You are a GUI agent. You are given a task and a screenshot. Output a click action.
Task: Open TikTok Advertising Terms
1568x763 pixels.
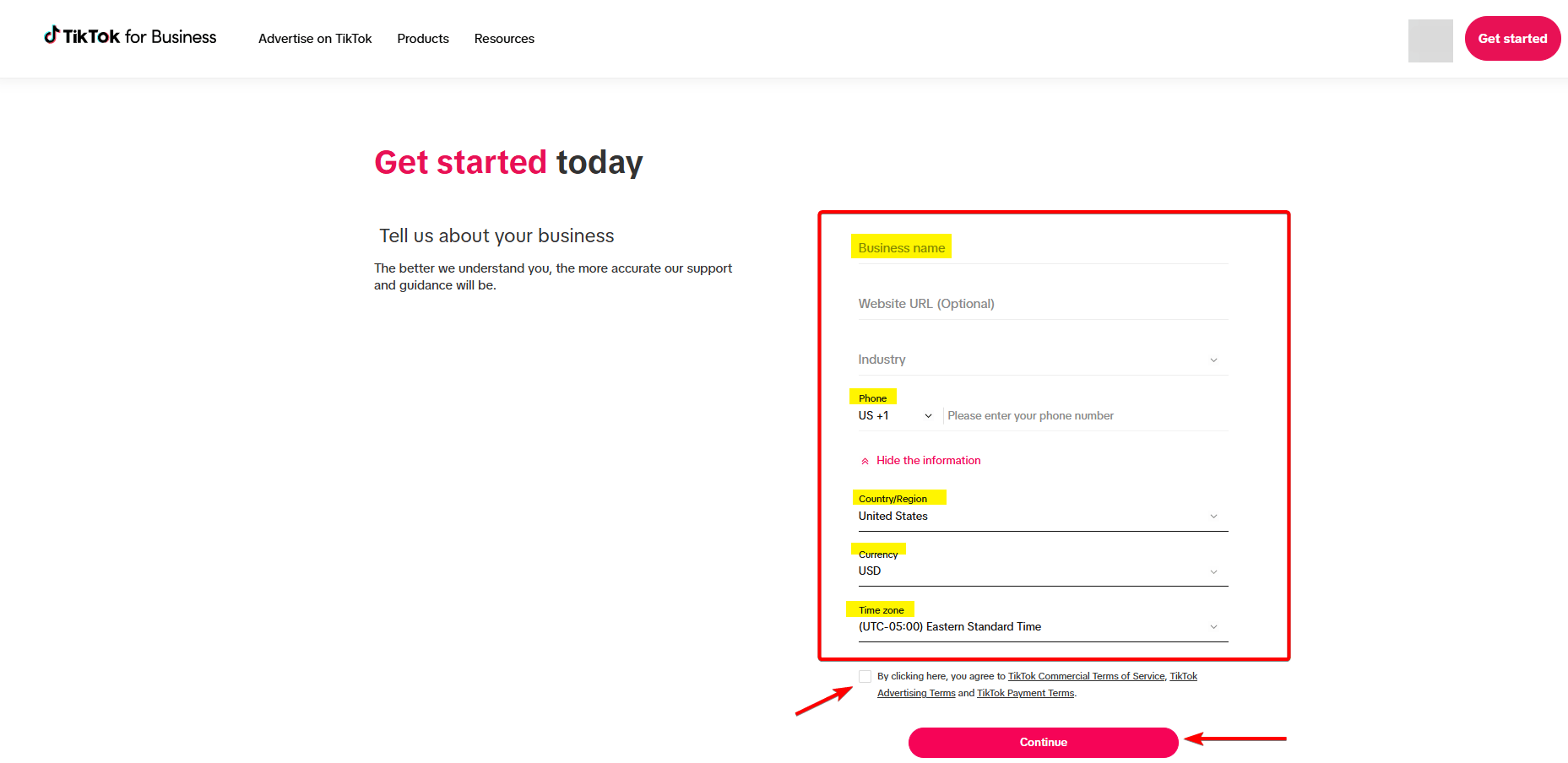[x=915, y=692]
